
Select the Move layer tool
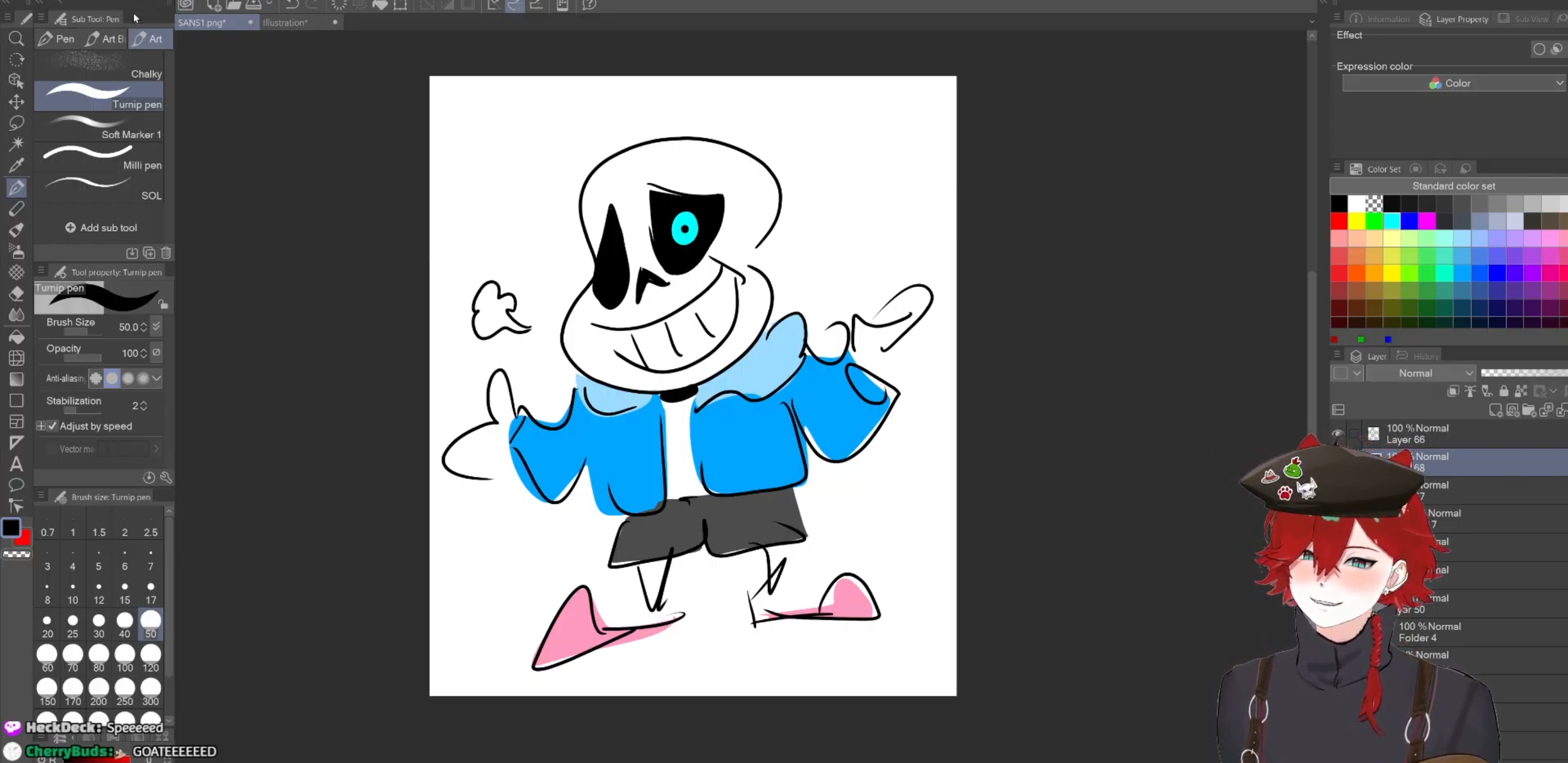pyautogui.click(x=16, y=102)
